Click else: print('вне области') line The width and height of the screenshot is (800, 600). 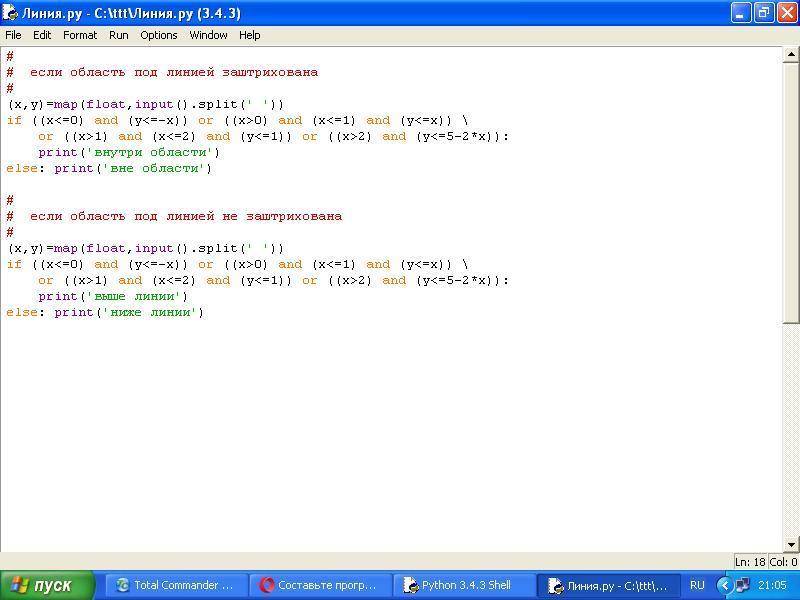point(109,168)
